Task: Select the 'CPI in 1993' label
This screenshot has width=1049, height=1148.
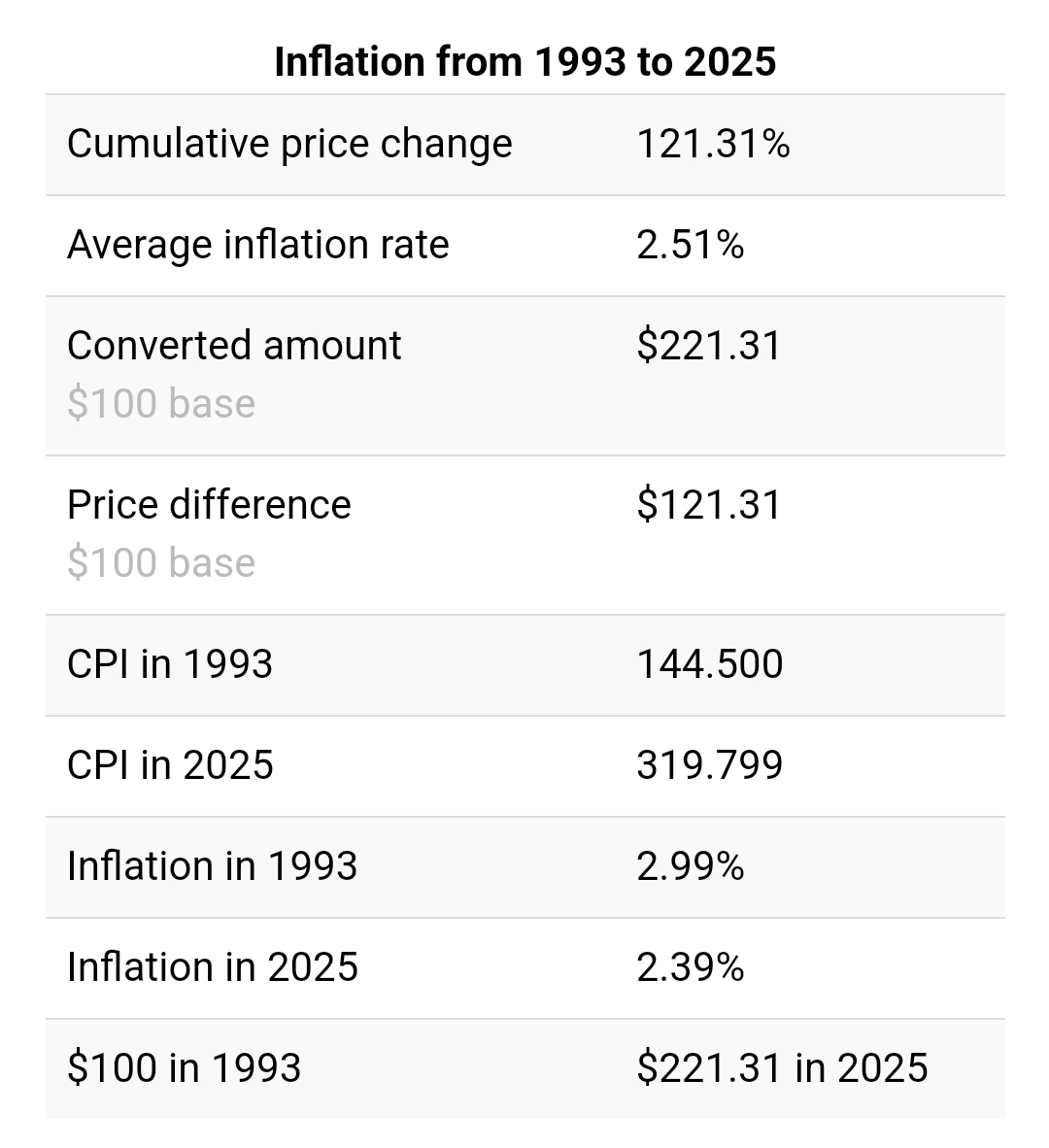Action: tap(170, 664)
